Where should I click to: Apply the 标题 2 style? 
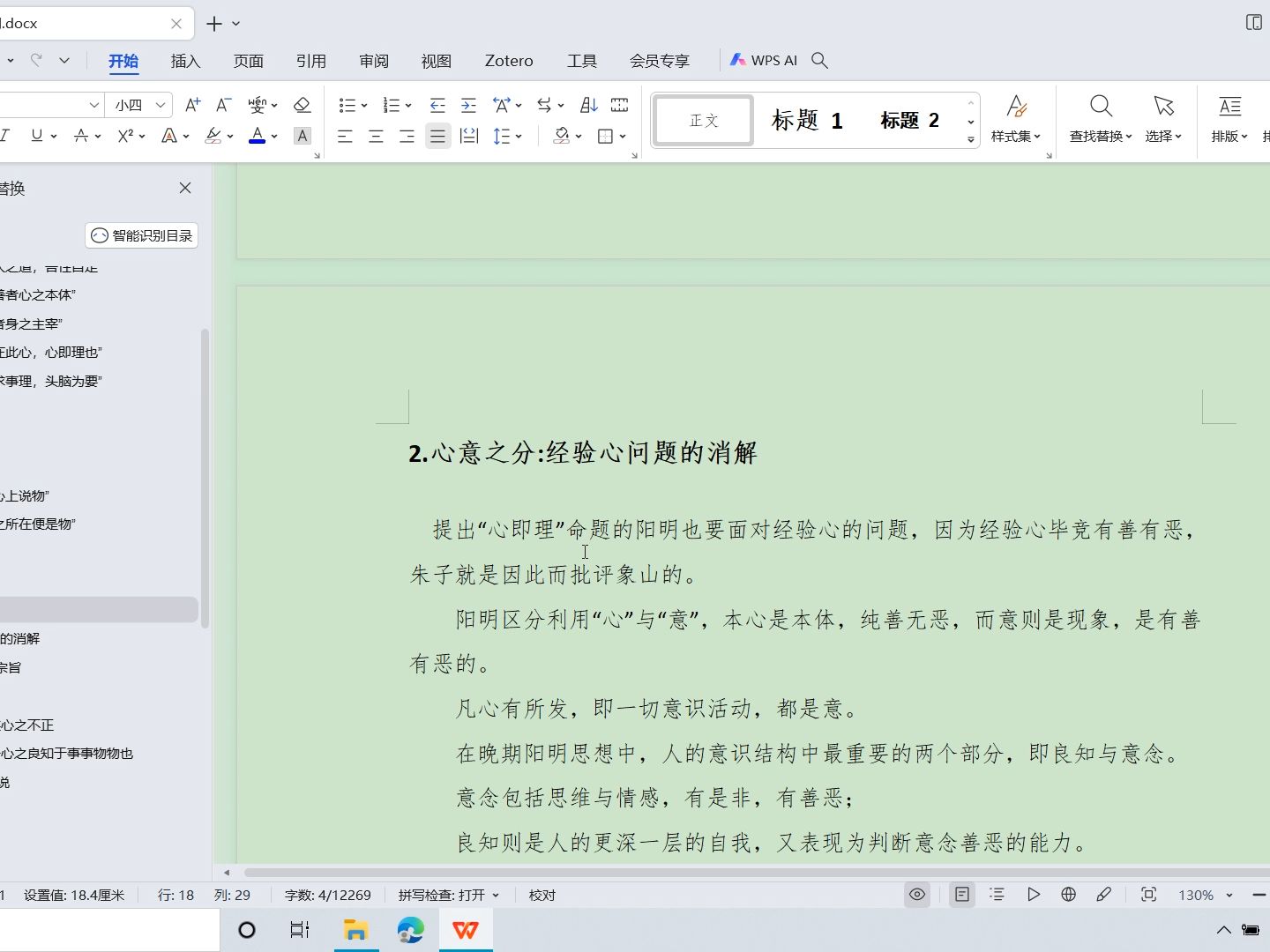(x=909, y=120)
